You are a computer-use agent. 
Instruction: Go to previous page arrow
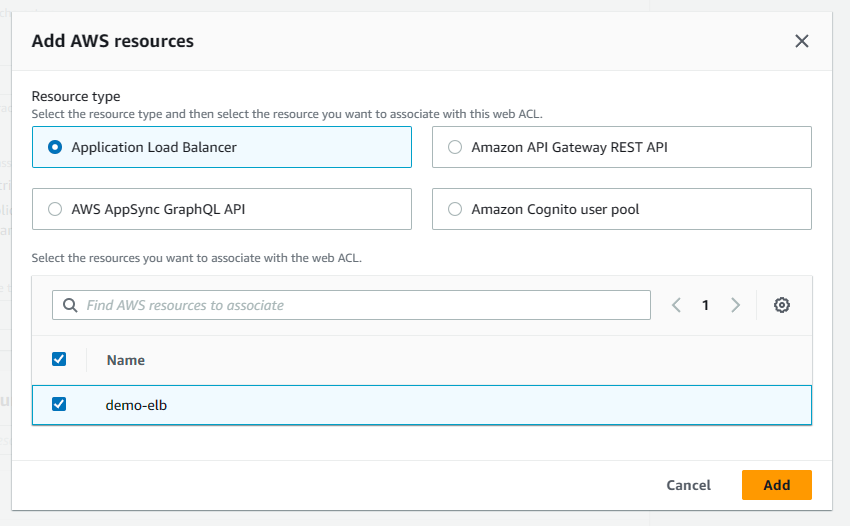(x=676, y=305)
